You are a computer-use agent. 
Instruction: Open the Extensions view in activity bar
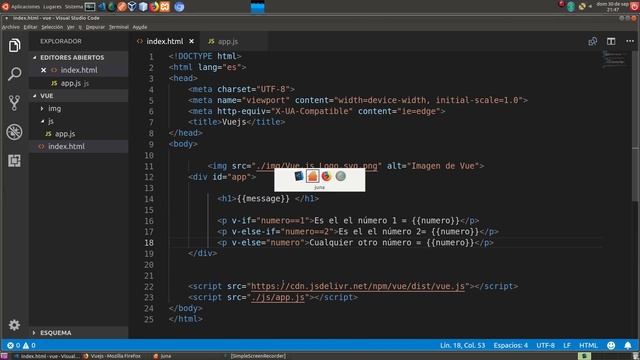click(14, 160)
